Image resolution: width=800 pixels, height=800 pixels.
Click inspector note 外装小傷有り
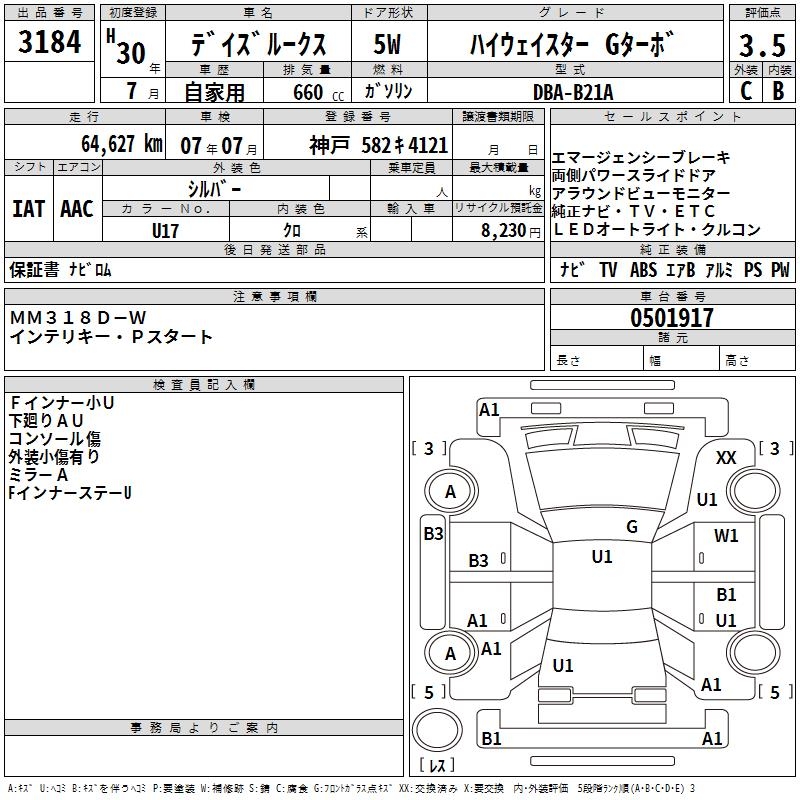click(54, 457)
